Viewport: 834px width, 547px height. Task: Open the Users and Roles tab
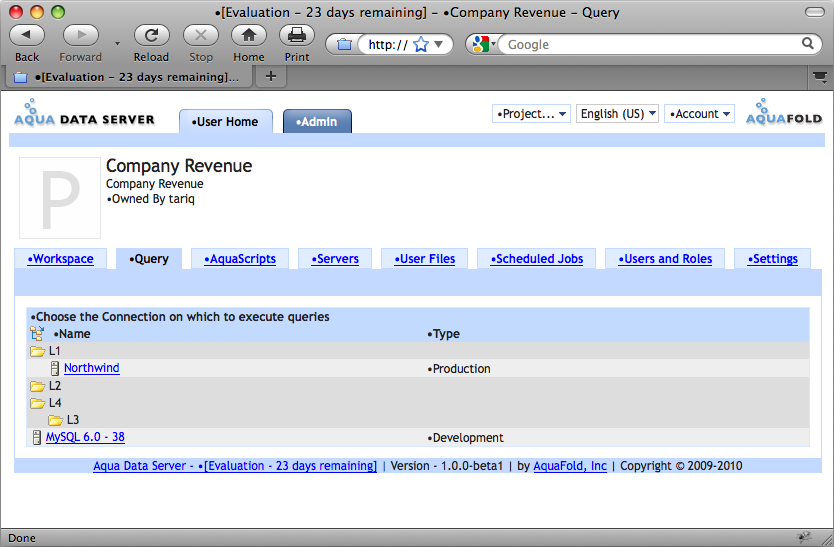tap(665, 259)
